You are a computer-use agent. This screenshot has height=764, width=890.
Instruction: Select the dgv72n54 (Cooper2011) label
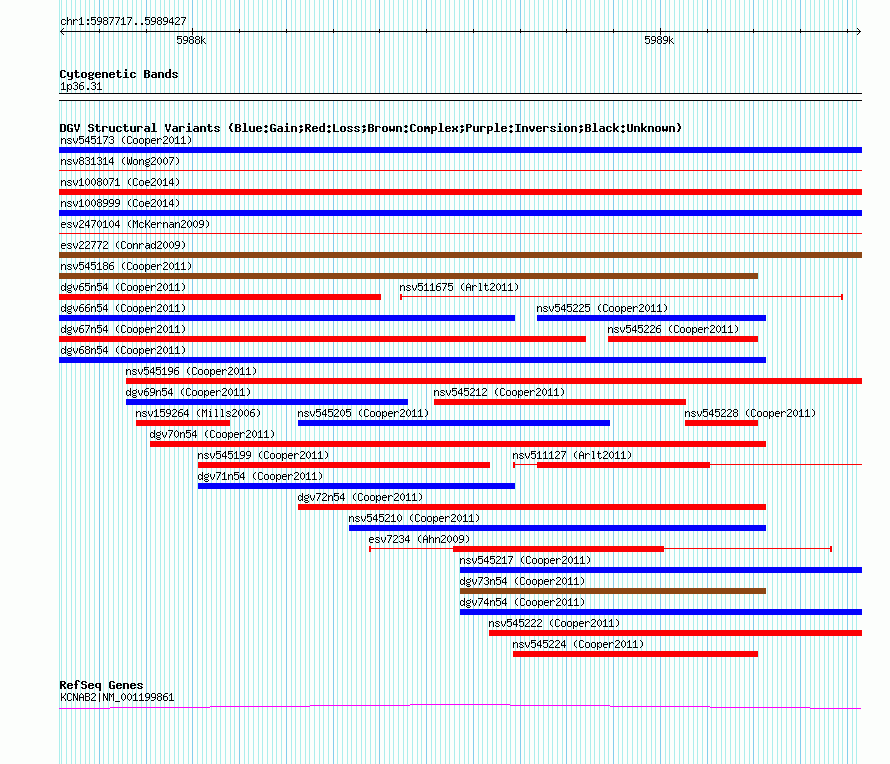pos(360,497)
